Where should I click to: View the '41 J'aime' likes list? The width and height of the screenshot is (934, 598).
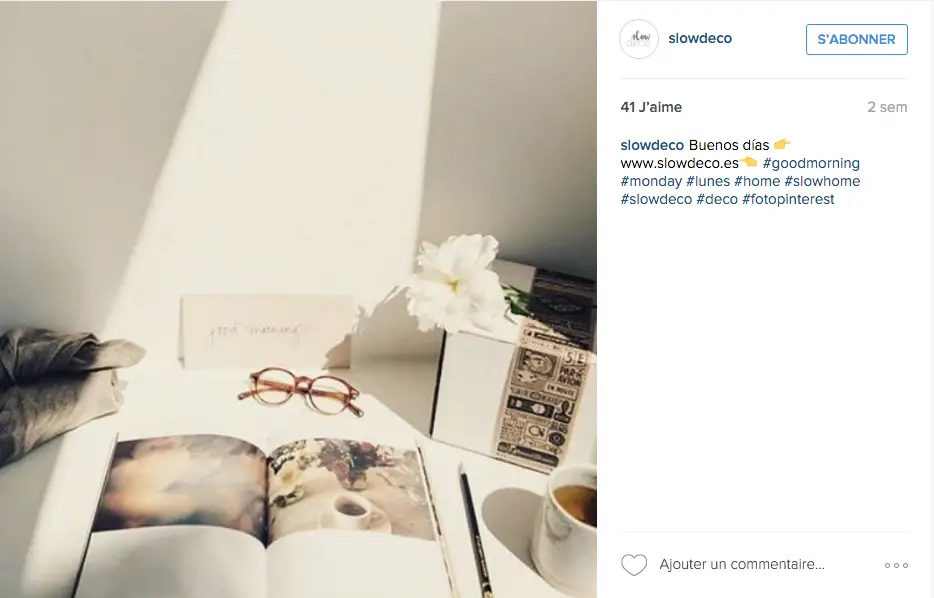(651, 107)
